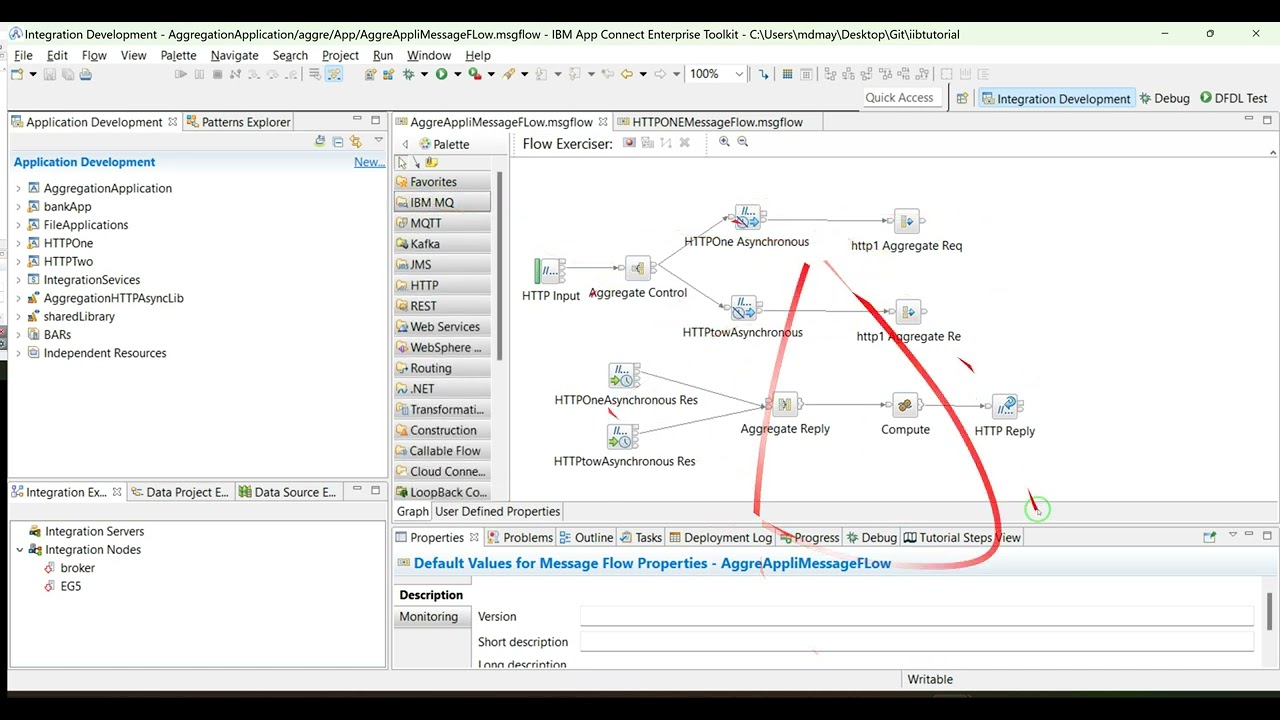Open the Web Services palette drawer
The height and width of the screenshot is (720, 1280).
(442, 327)
